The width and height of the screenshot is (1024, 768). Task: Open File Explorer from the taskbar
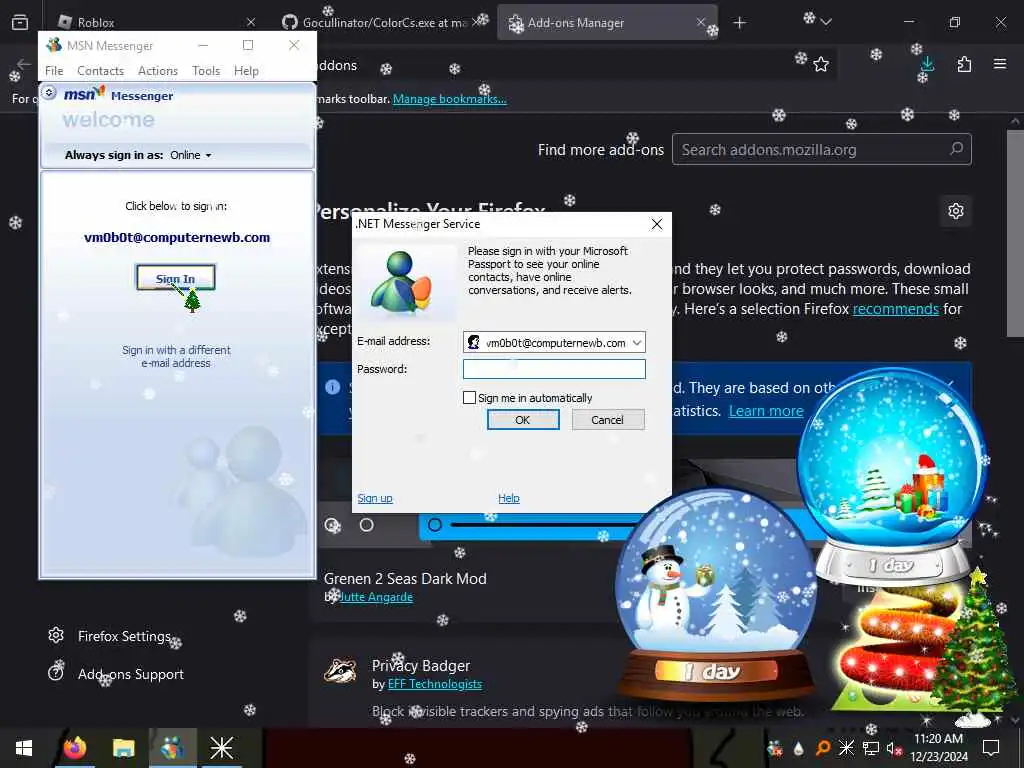pyautogui.click(x=123, y=748)
